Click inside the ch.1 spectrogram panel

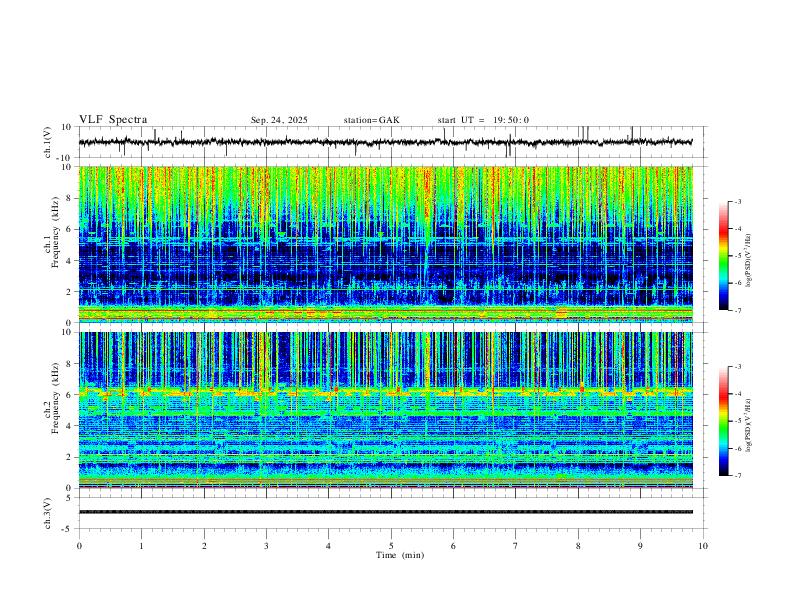(x=385, y=244)
